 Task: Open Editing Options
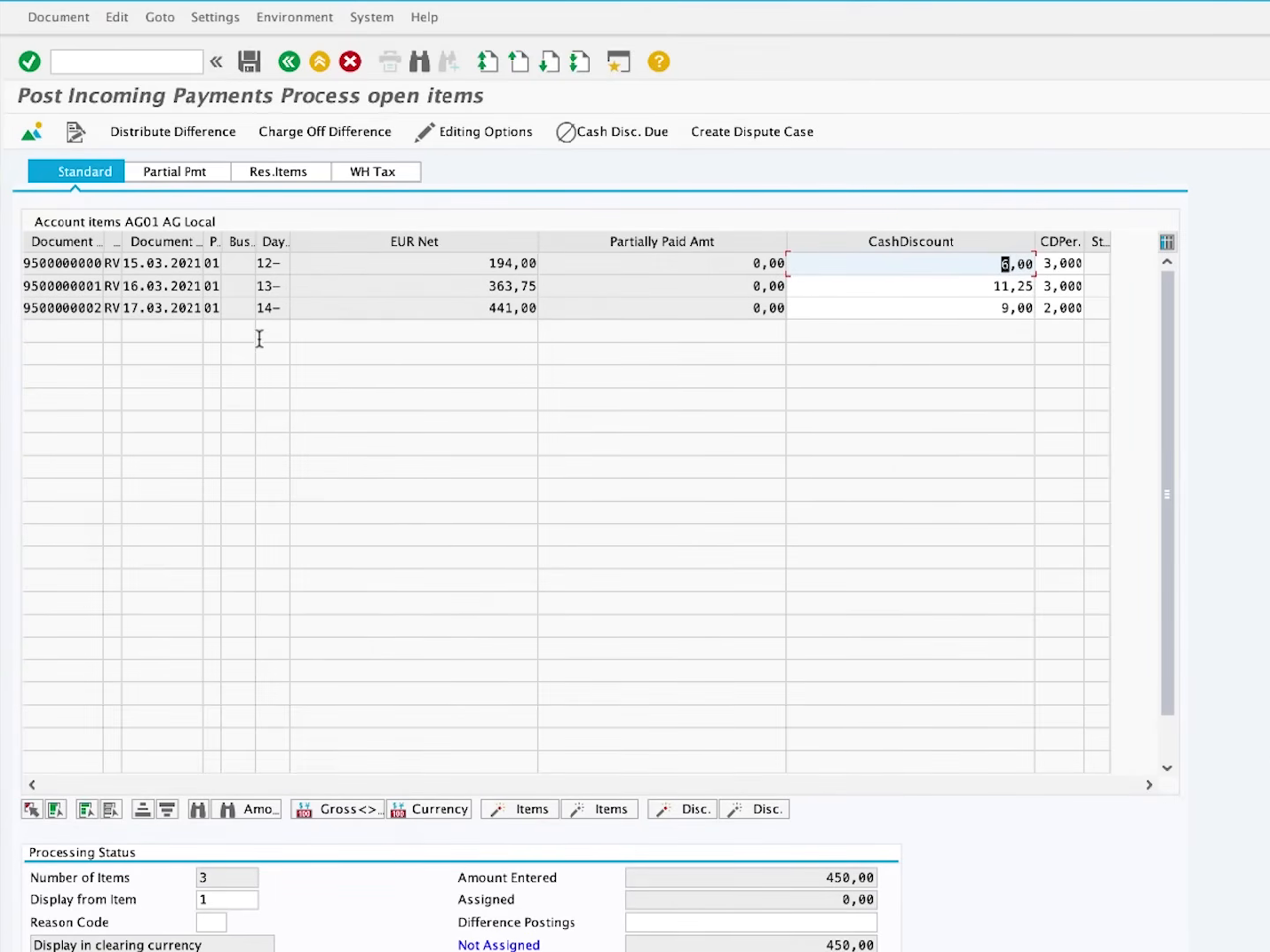tap(473, 131)
